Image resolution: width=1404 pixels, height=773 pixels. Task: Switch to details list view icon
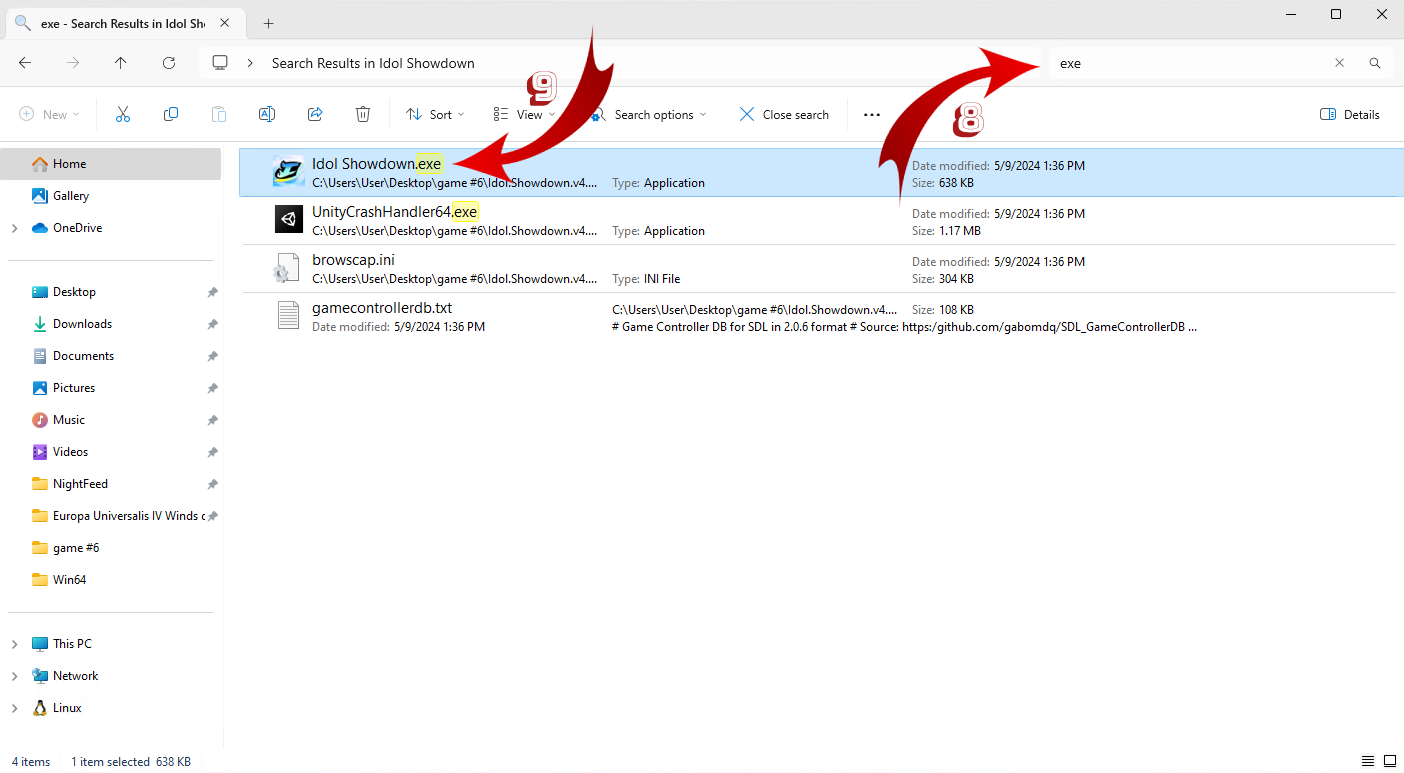[x=1368, y=762]
